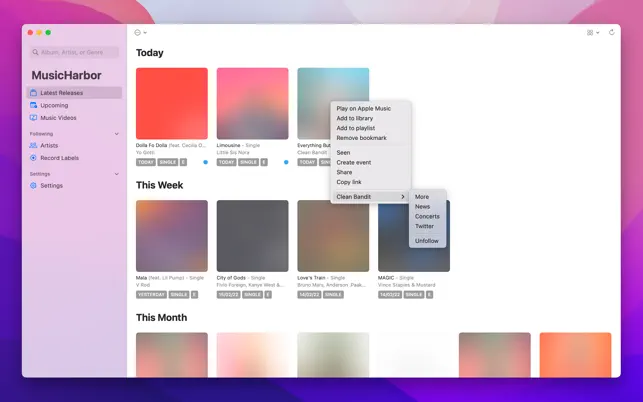Click TODAY badge under Dolla Fo Dolla
643x402 pixels.
(x=146, y=162)
